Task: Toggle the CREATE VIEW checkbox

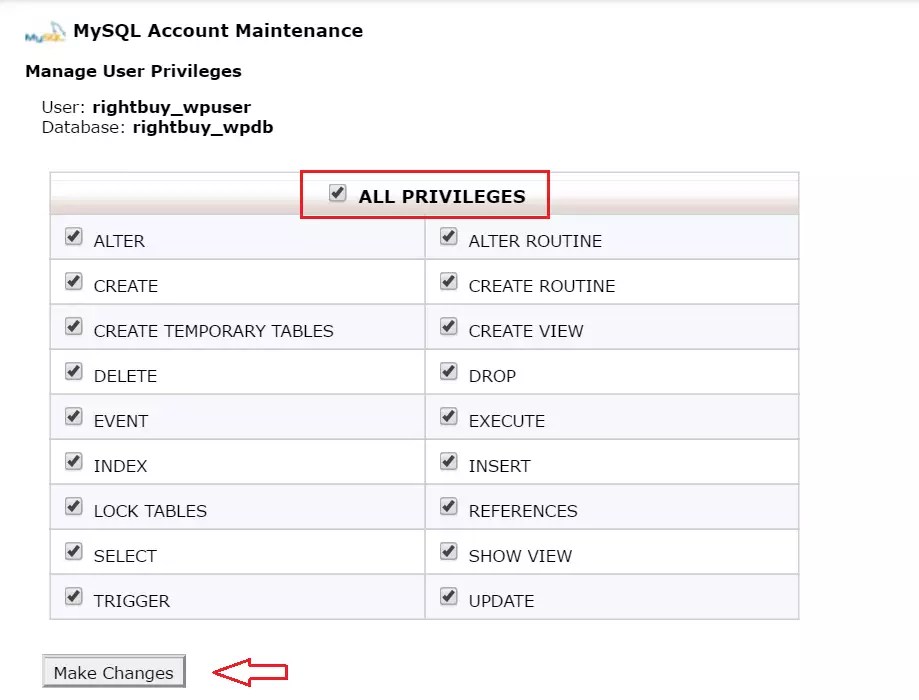Action: coord(448,327)
